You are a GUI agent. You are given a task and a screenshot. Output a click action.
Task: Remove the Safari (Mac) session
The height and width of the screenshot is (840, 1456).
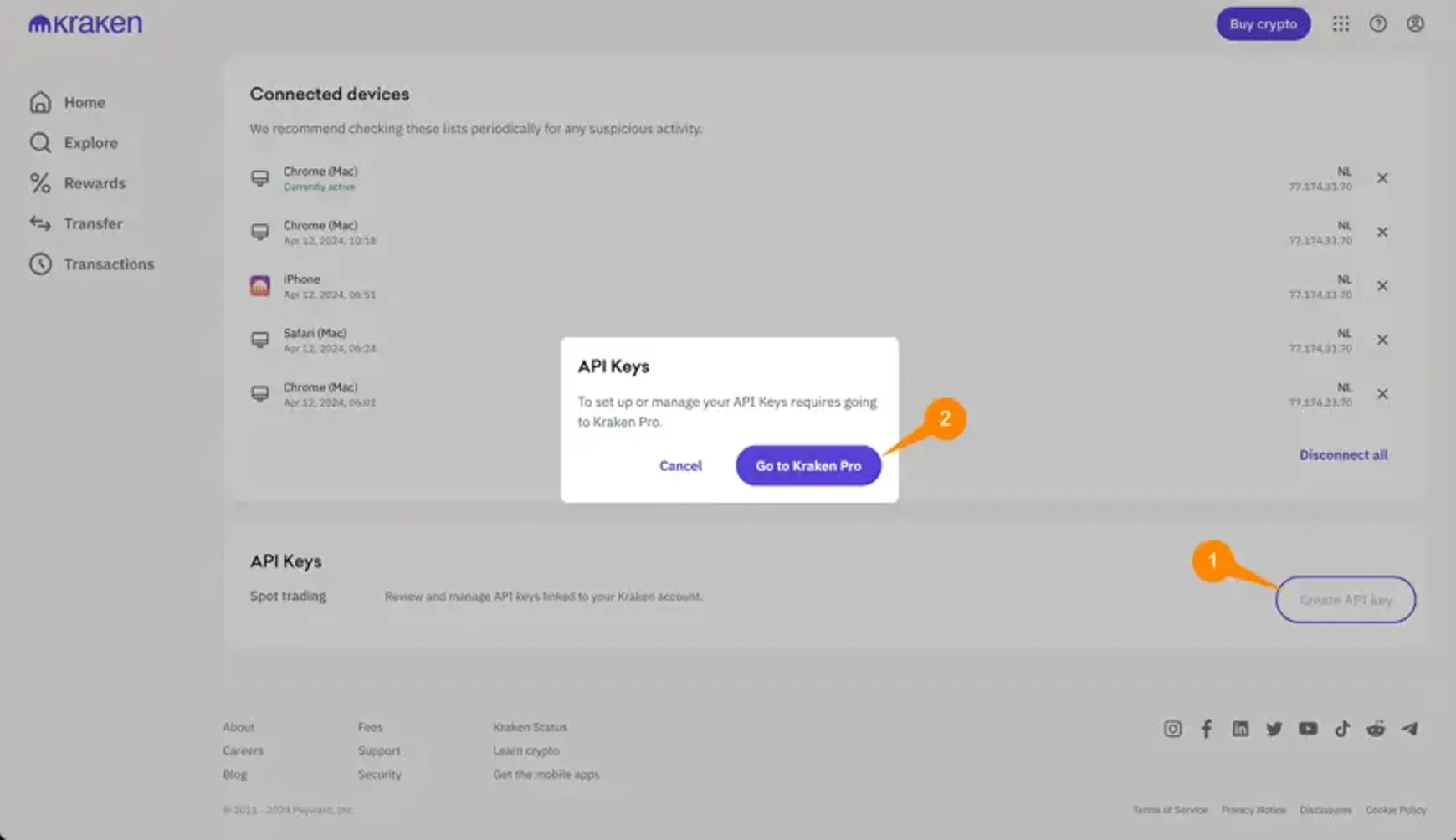click(1382, 340)
